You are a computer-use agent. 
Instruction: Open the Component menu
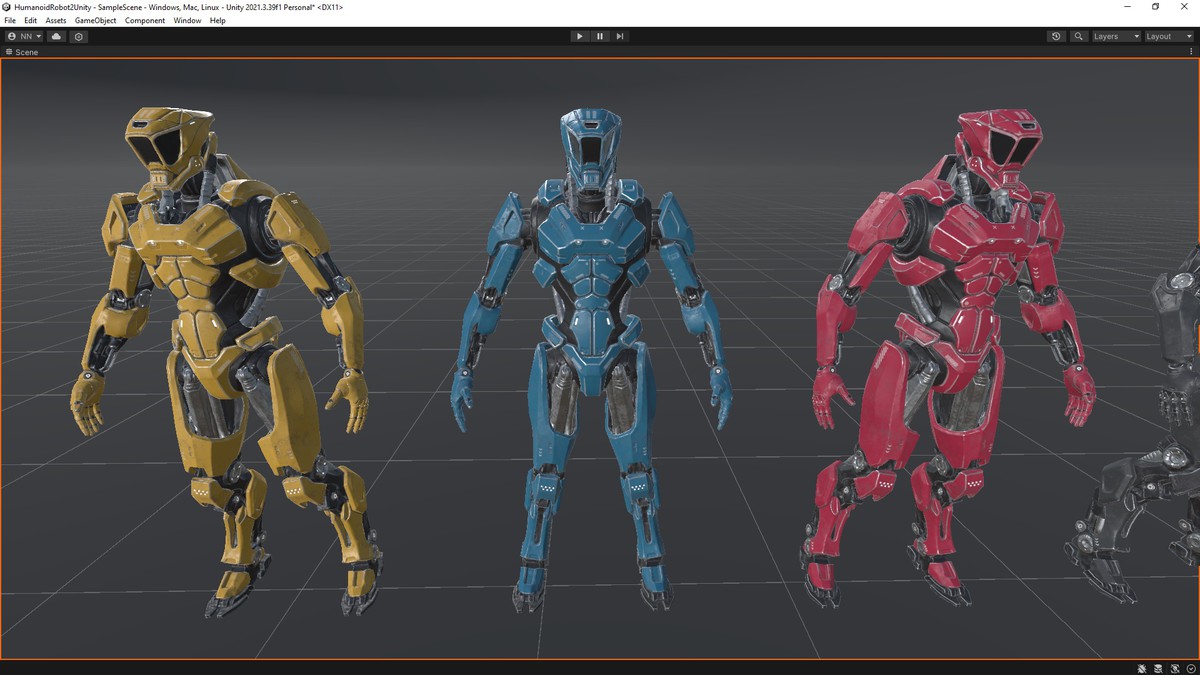click(144, 20)
